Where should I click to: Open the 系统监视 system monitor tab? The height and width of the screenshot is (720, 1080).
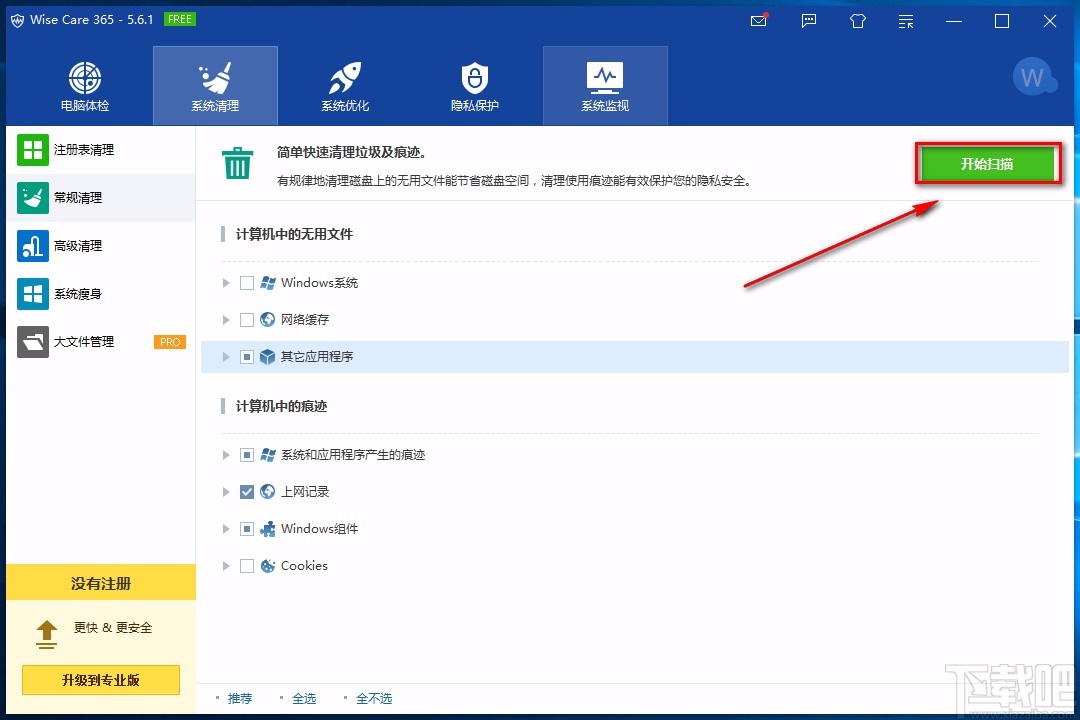(605, 86)
